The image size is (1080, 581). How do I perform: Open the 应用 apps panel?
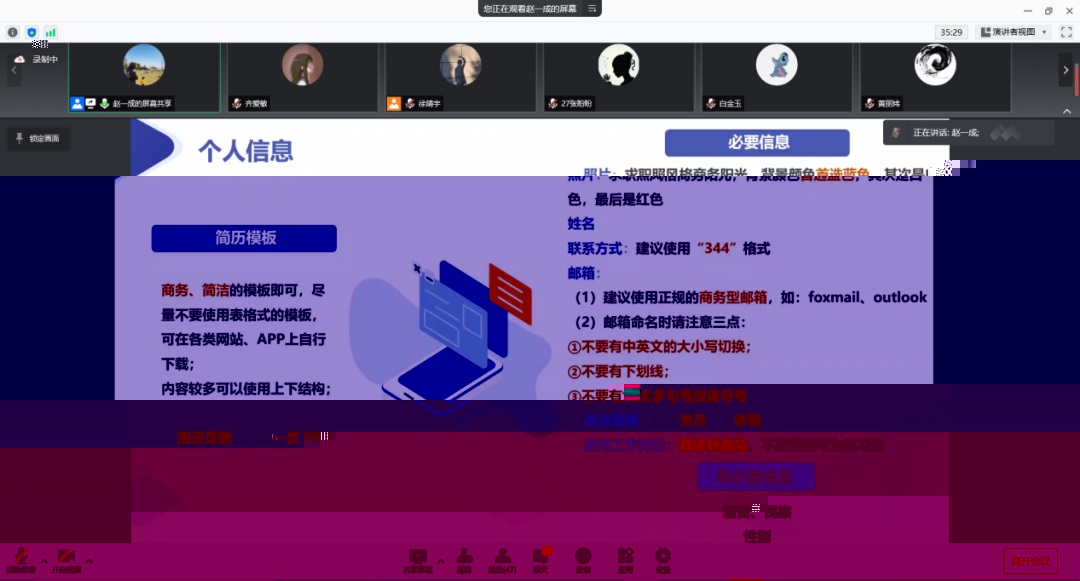625,560
